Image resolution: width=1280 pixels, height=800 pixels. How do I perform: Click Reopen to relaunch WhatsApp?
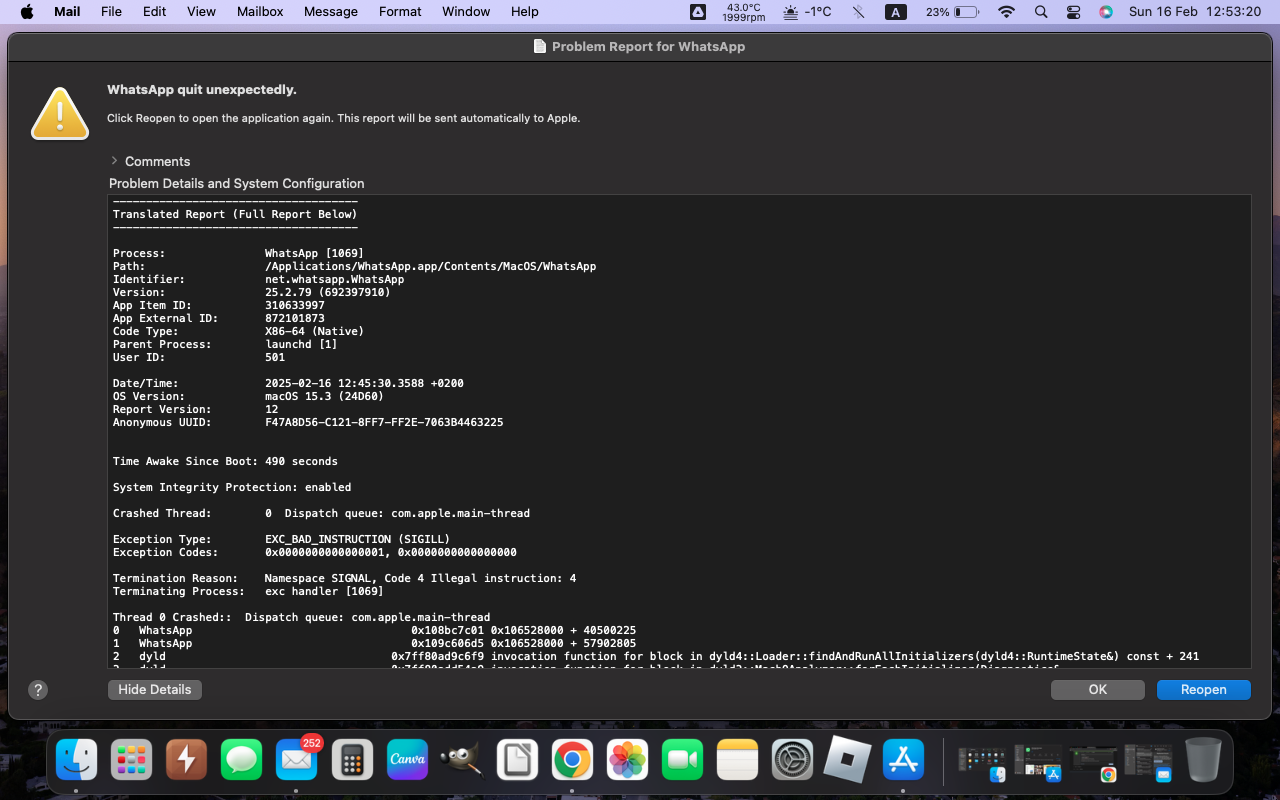pos(1204,690)
